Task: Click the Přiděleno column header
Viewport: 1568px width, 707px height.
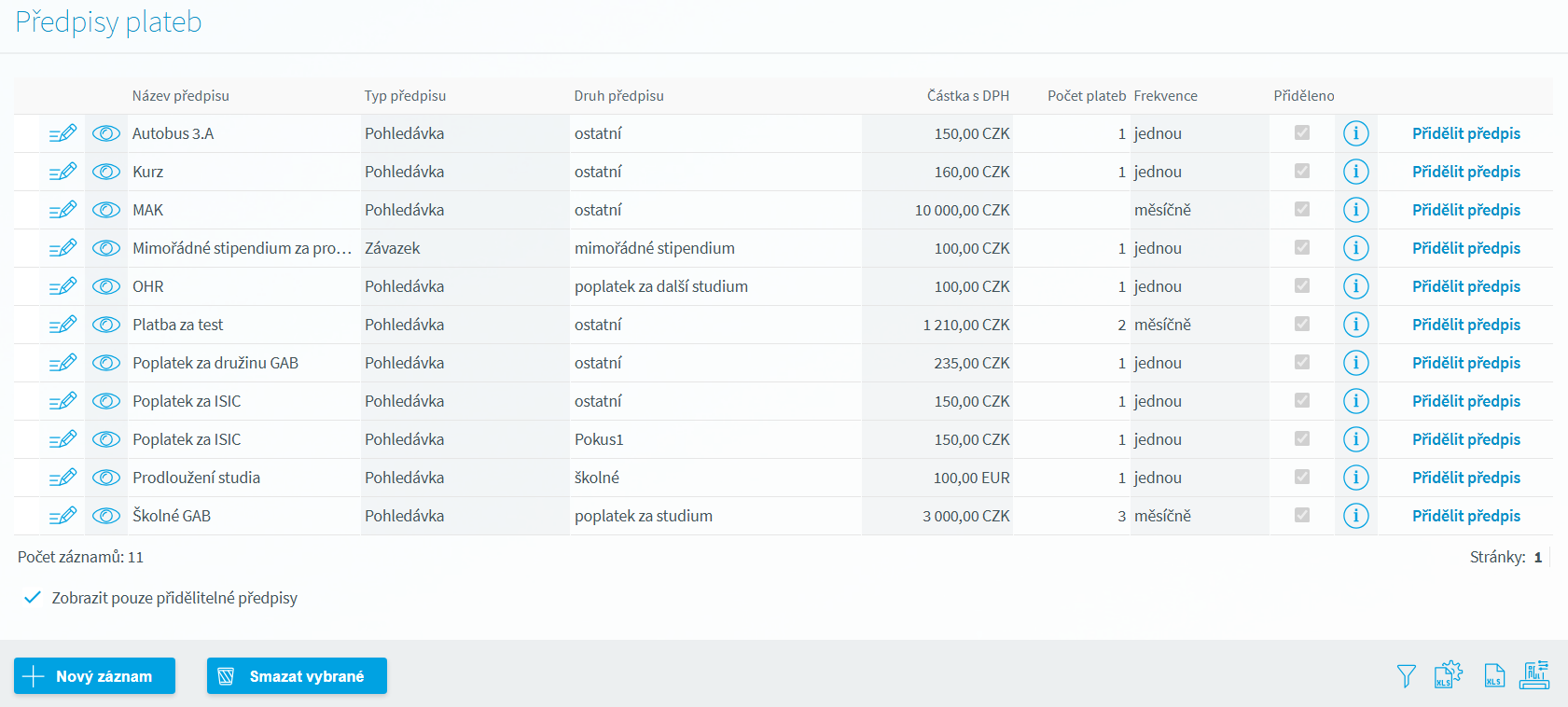Action: 1303,96
